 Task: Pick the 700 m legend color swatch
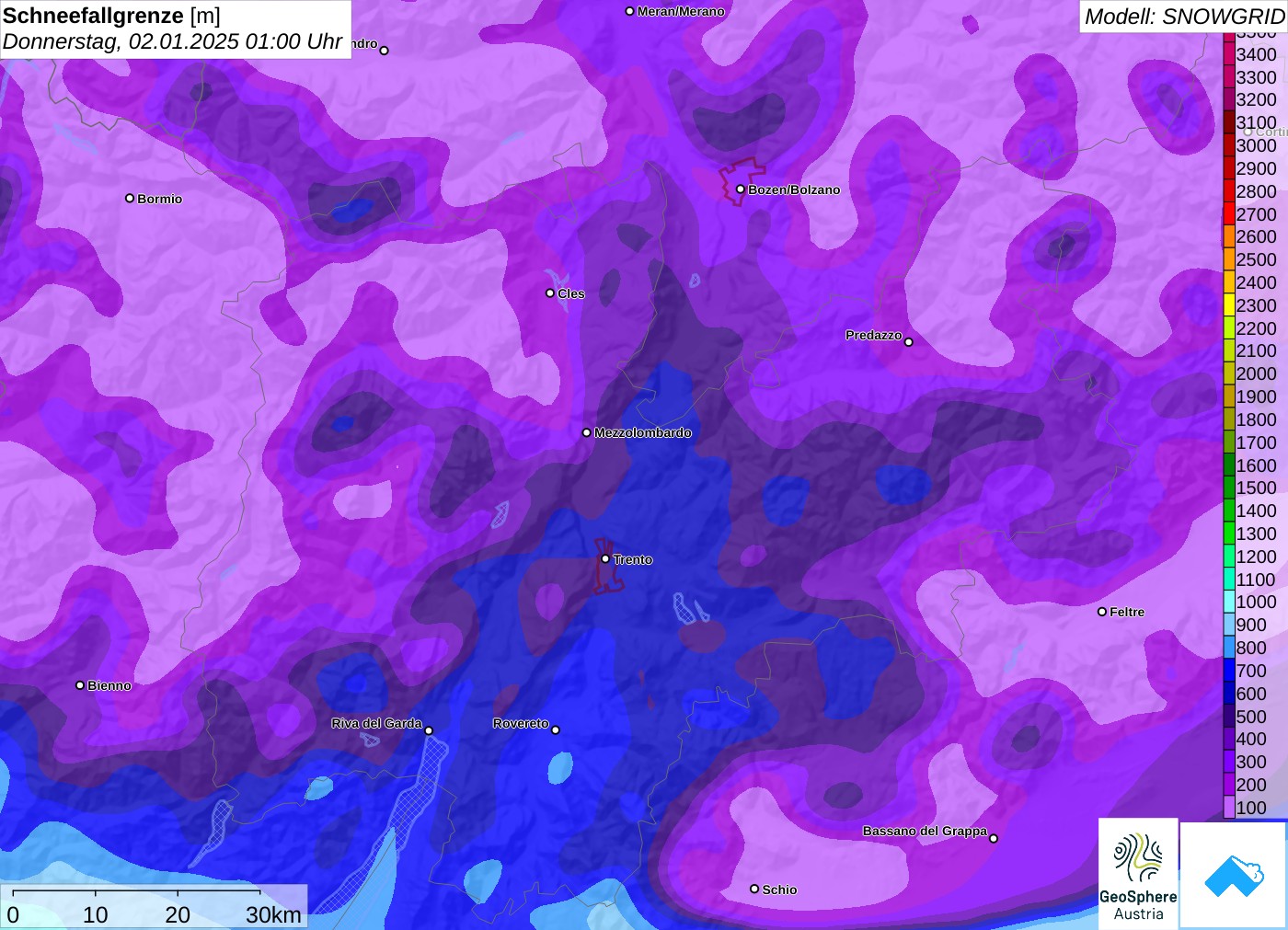point(1229,671)
